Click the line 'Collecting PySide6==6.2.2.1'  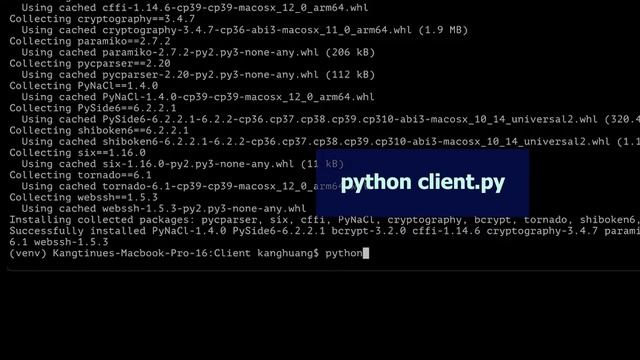(x=93, y=108)
